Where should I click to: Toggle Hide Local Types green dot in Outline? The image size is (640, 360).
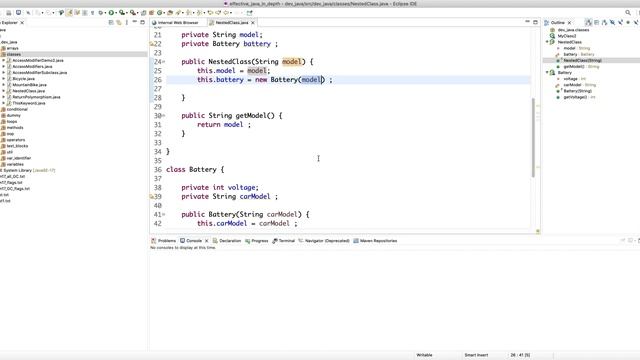tap(628, 22)
